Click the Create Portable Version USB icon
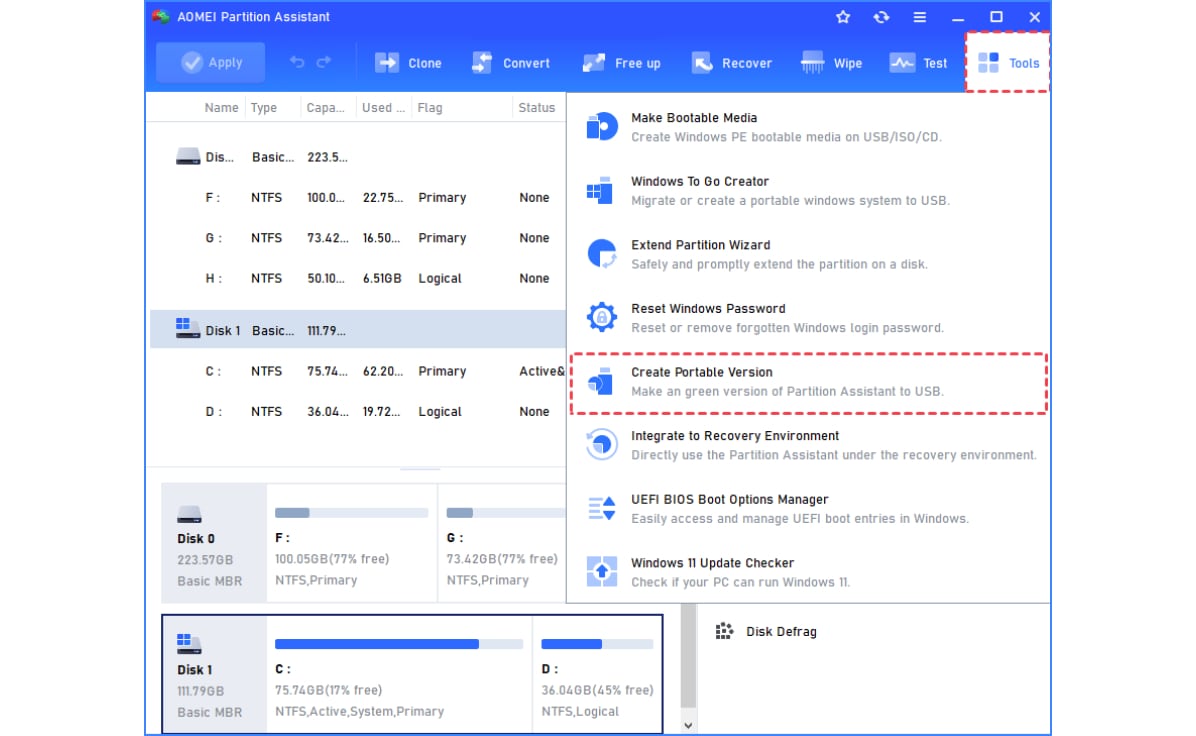Screen dimensions: 1196x736 pos(601,381)
